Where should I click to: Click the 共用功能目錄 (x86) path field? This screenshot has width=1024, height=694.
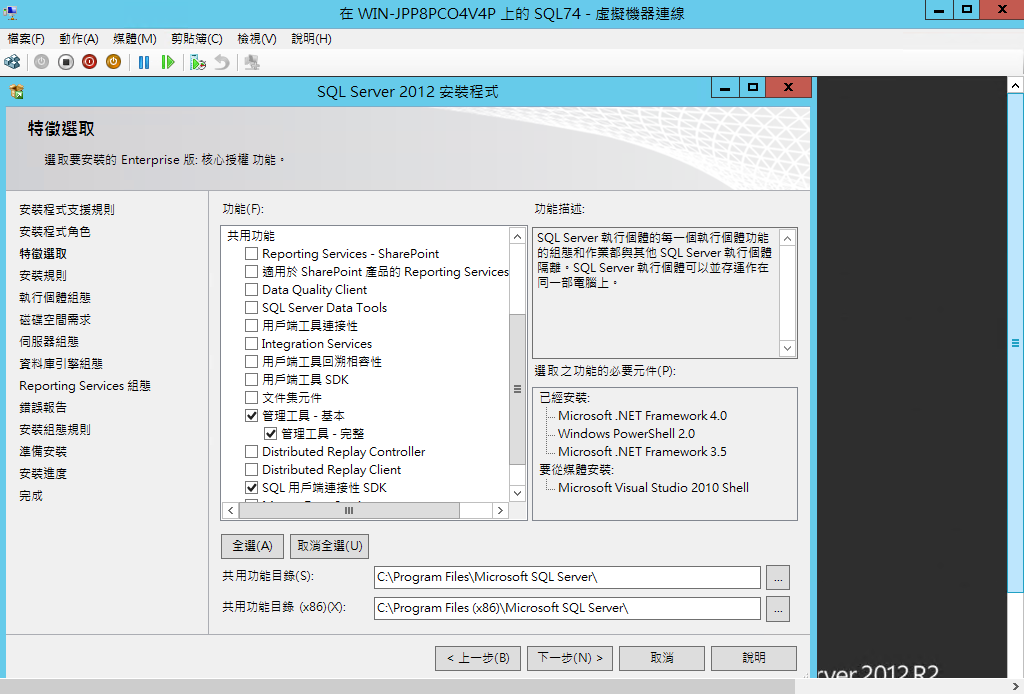coord(568,608)
